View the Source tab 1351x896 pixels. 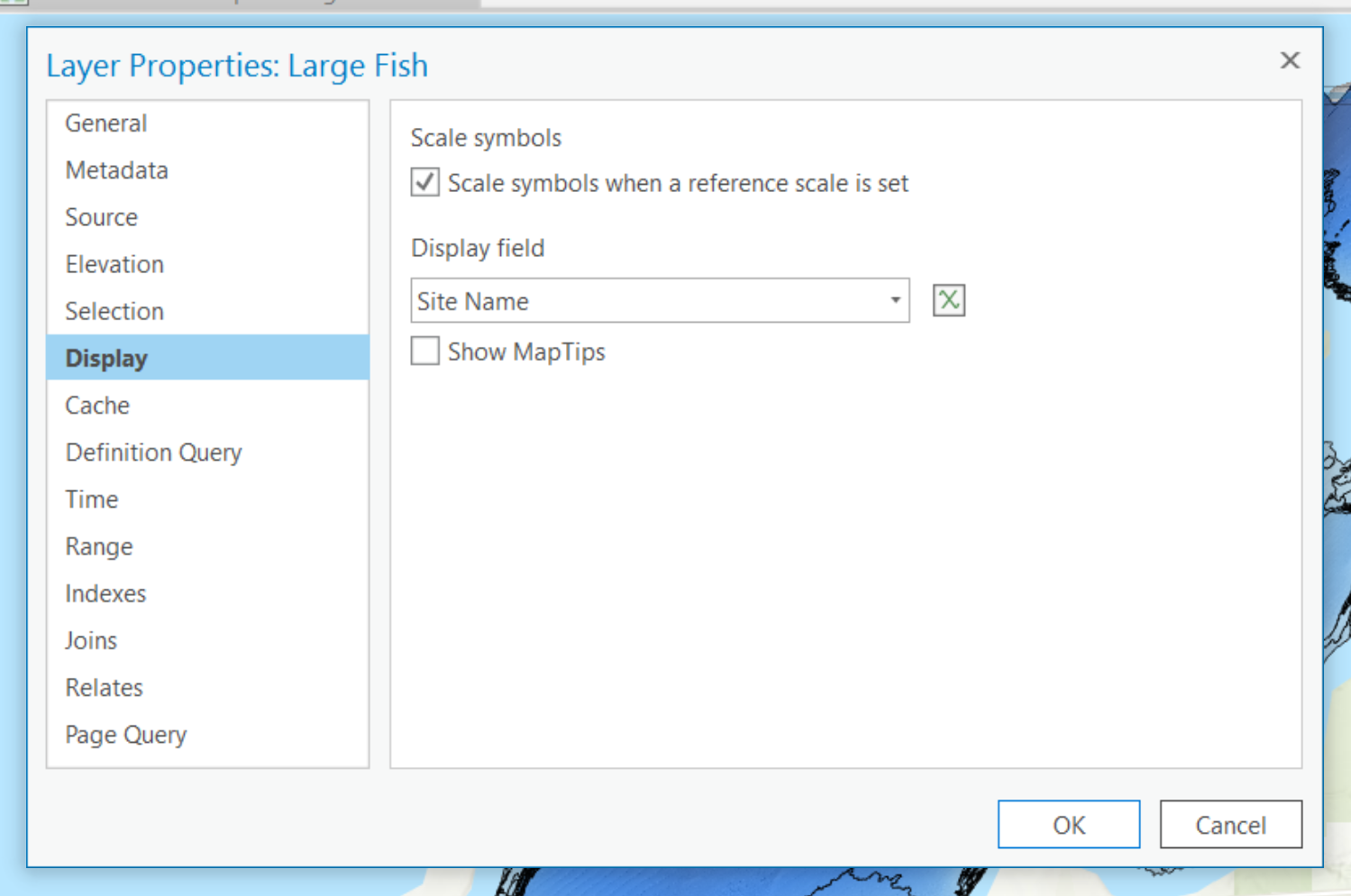coord(101,217)
